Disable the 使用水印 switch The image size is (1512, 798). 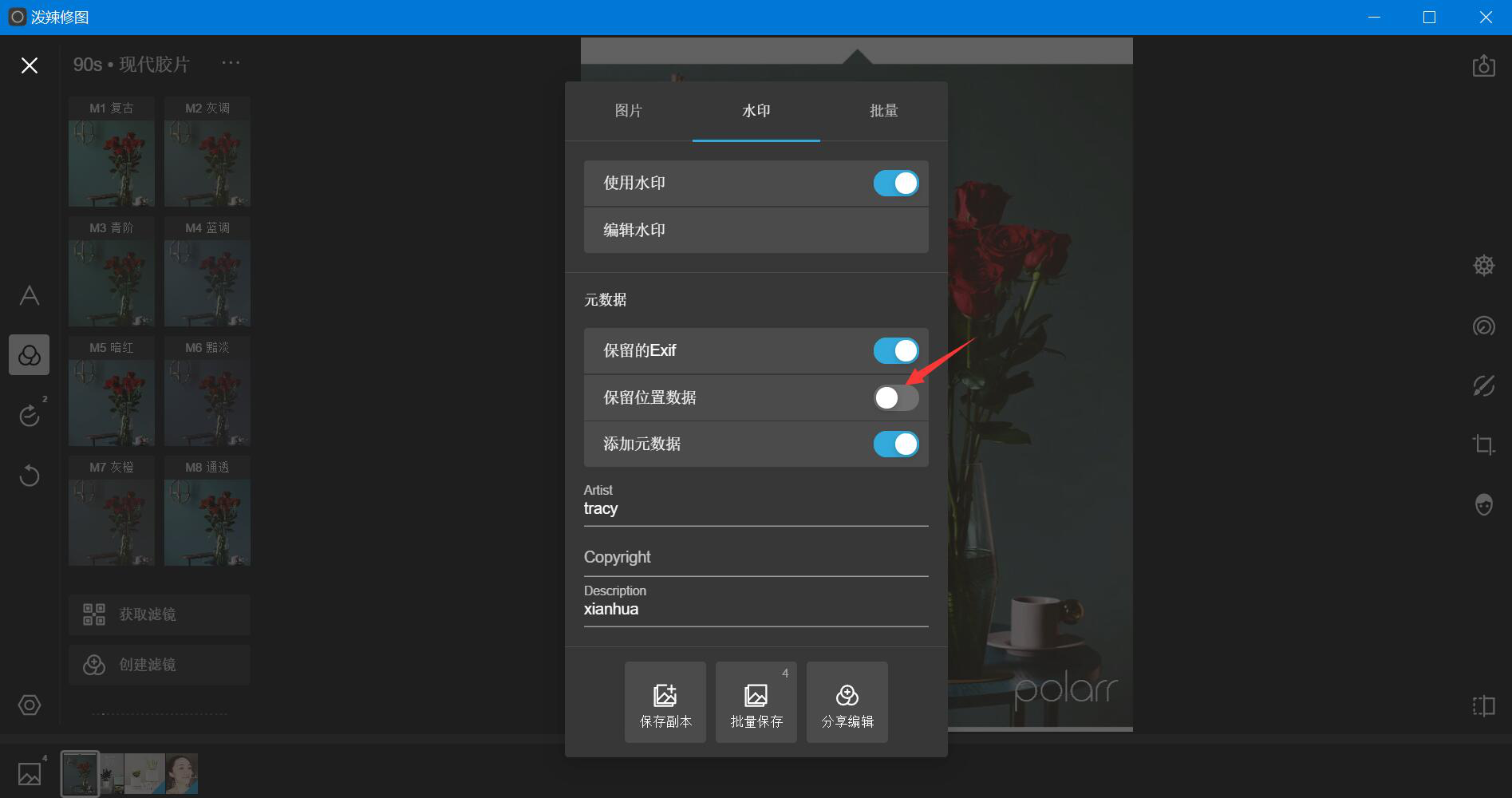[895, 183]
